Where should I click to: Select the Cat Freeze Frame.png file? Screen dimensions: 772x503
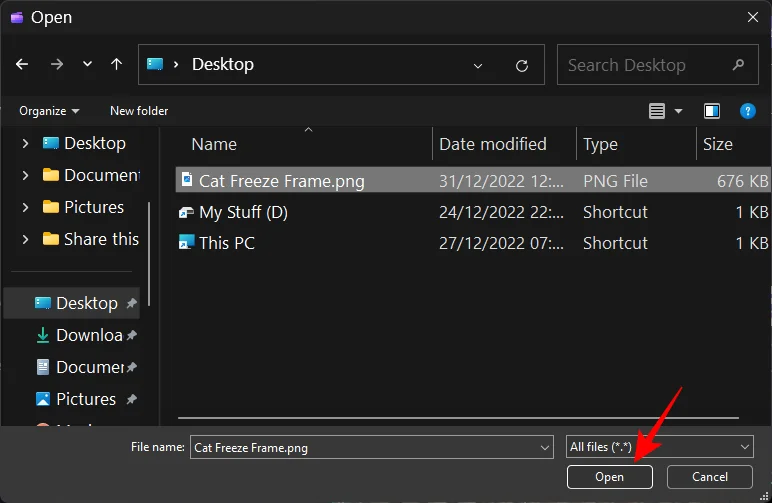coord(281,181)
